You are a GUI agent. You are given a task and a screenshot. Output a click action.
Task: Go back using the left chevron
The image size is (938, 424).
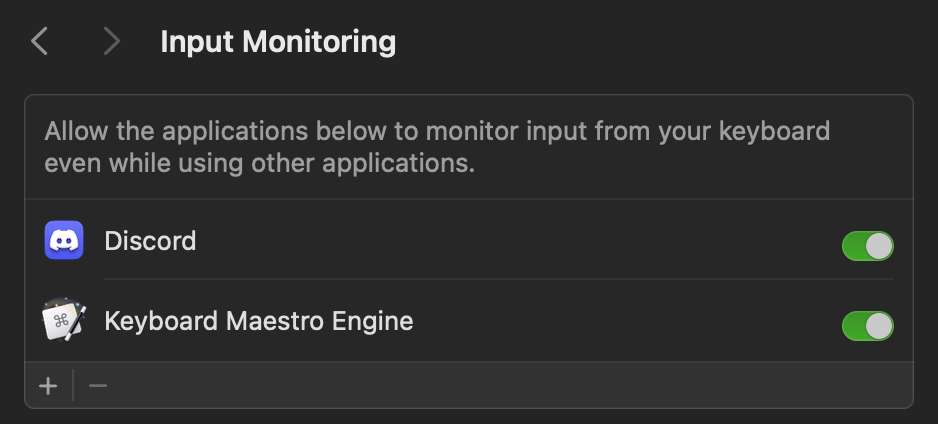click(x=39, y=42)
